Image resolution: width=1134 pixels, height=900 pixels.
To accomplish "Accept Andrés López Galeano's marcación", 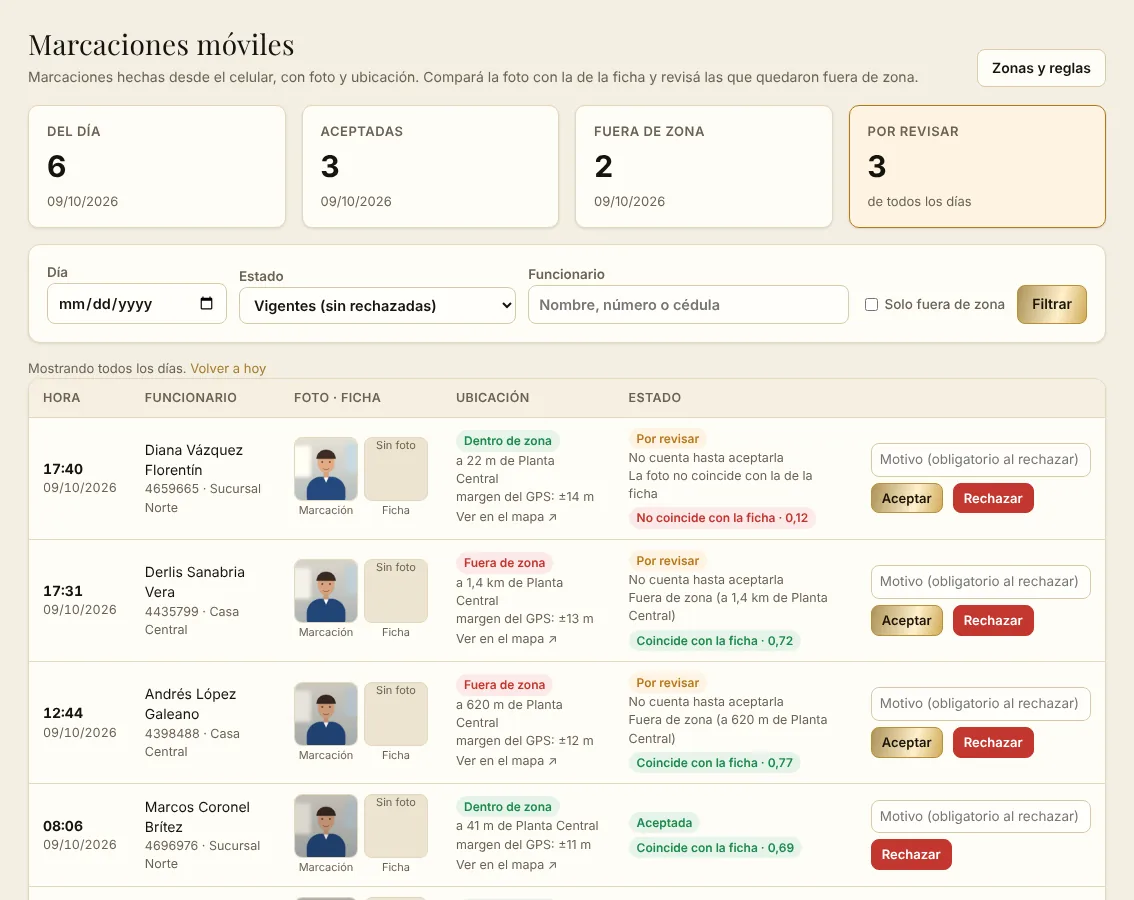I will pyautogui.click(x=906, y=742).
